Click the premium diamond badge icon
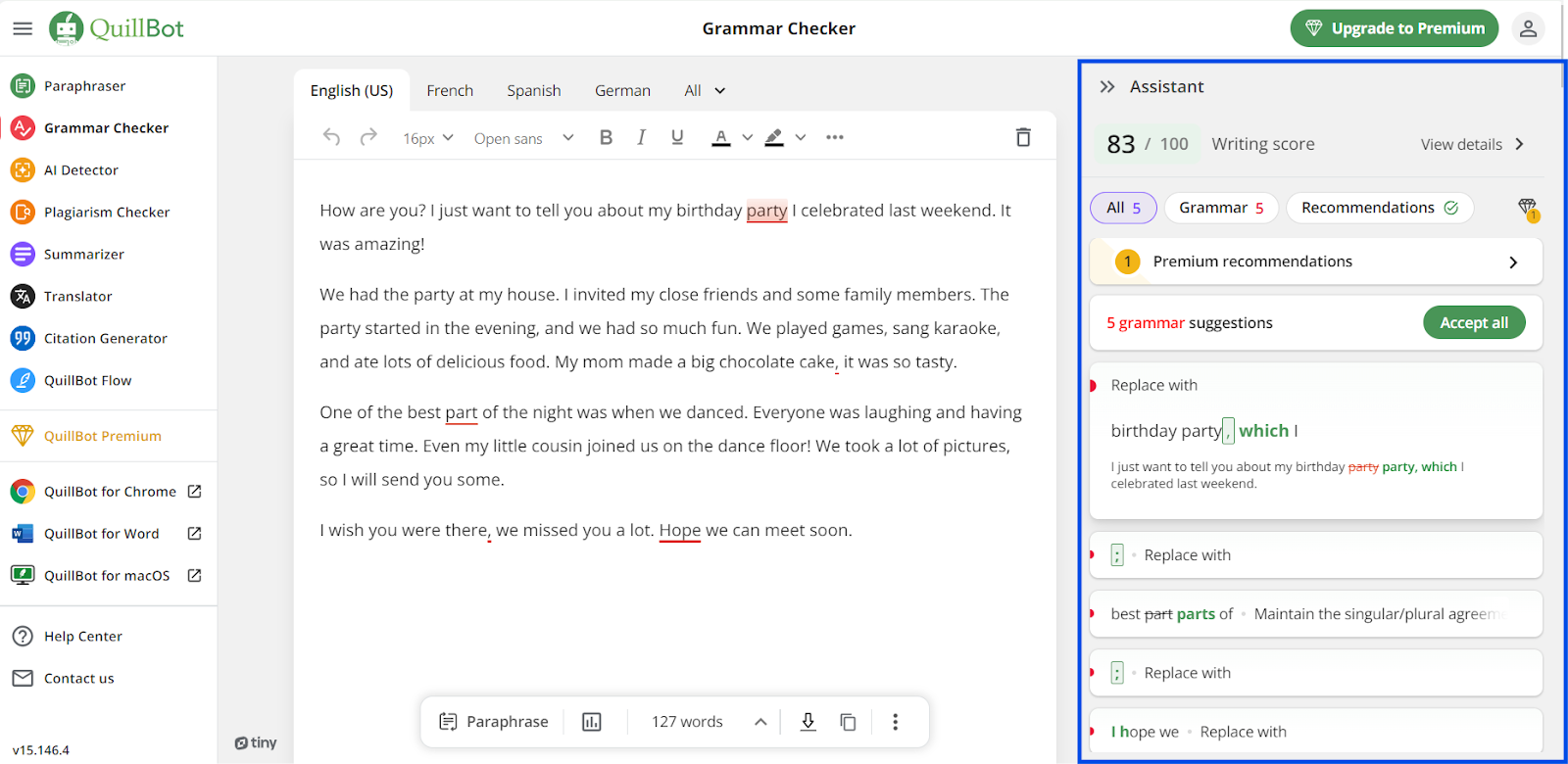The width and height of the screenshot is (1568, 764). click(1528, 209)
